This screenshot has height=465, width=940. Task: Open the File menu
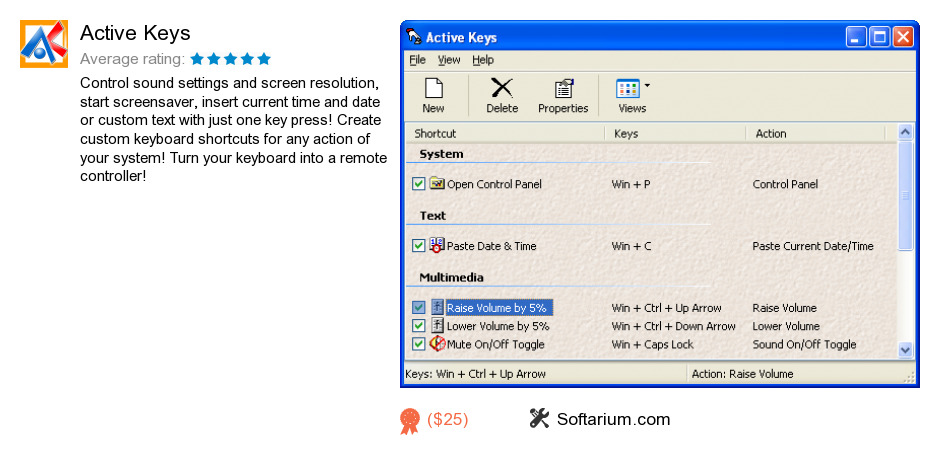click(x=417, y=60)
